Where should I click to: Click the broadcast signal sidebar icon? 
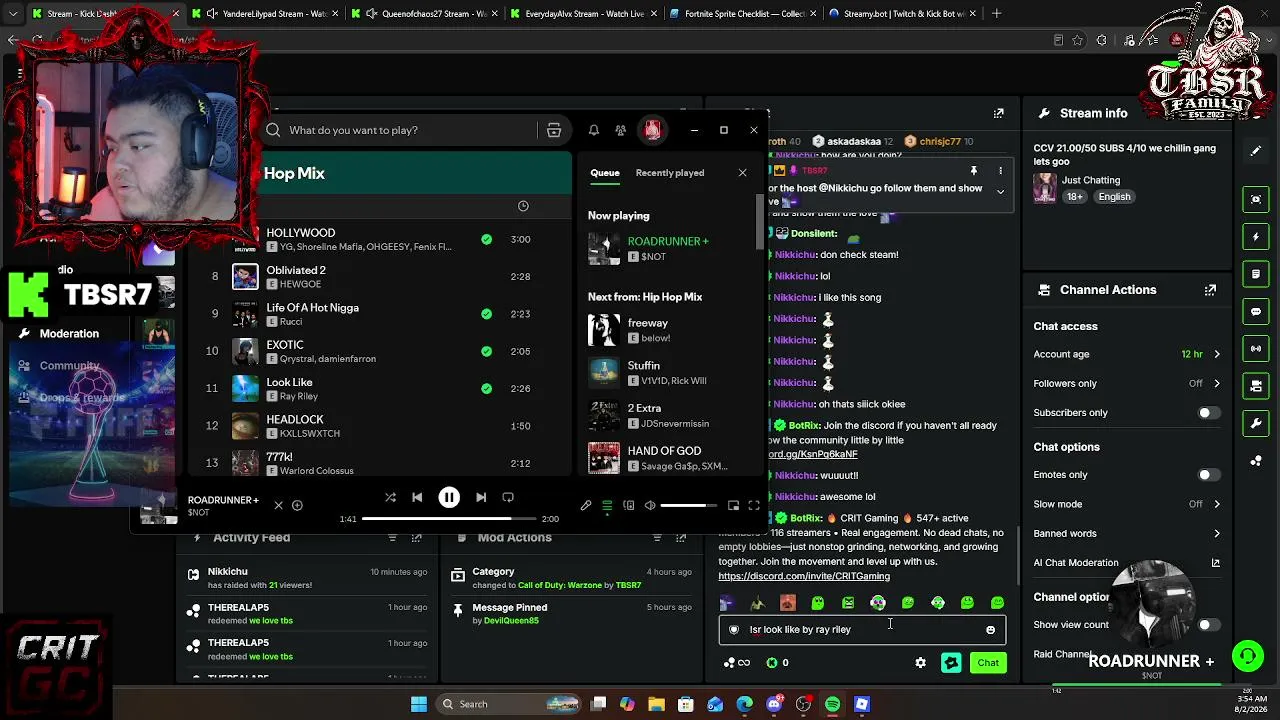(1256, 349)
